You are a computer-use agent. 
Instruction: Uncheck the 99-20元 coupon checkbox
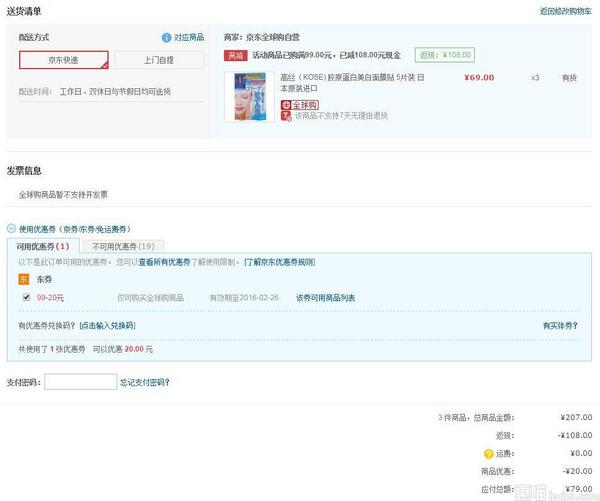point(26,297)
